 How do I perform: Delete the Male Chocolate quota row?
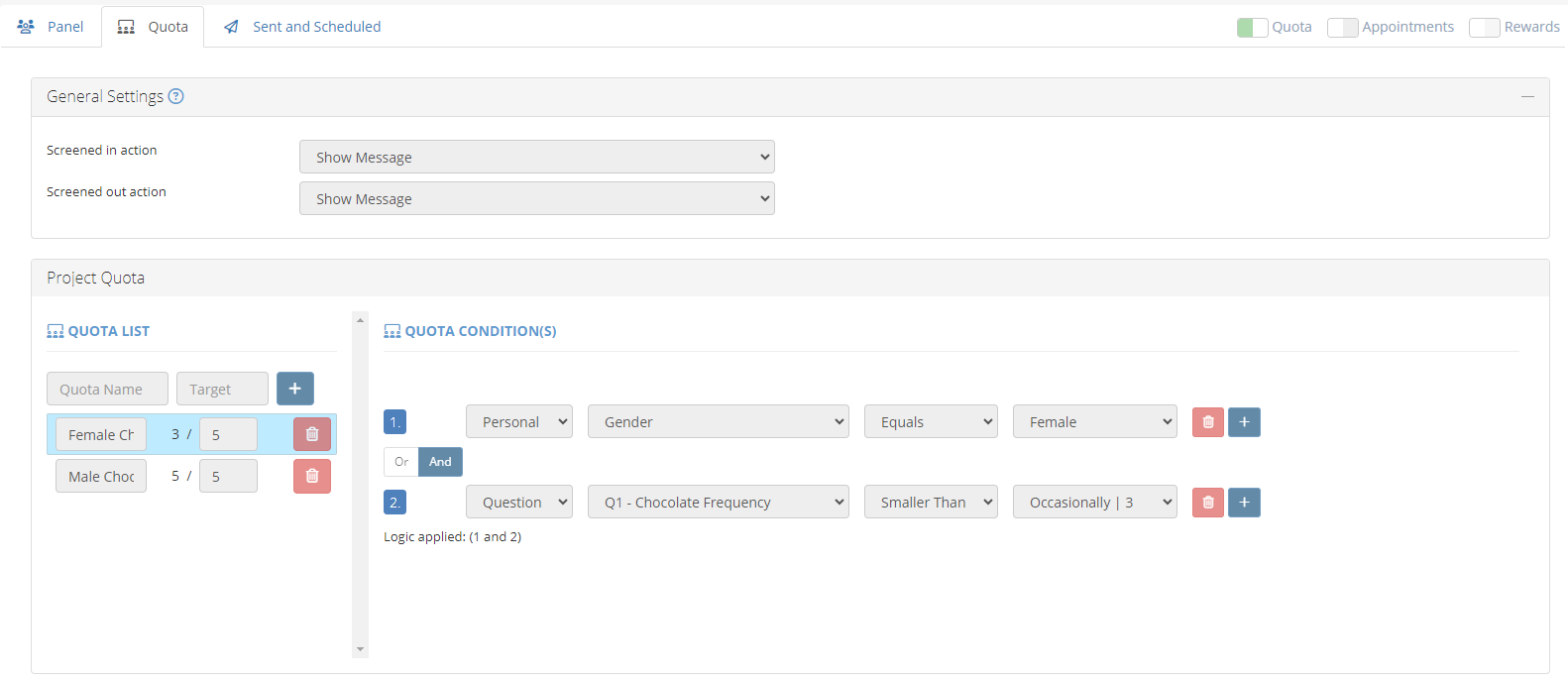click(x=312, y=477)
